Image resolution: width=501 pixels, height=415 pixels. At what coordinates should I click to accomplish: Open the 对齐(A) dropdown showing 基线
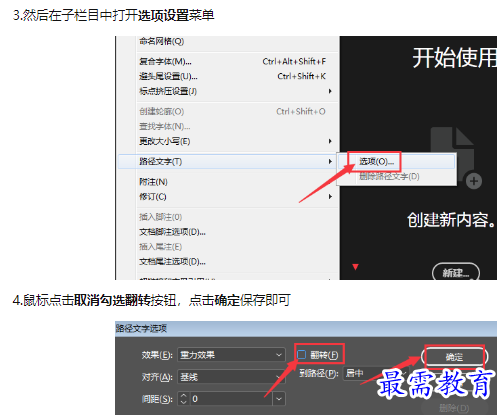tap(231, 377)
